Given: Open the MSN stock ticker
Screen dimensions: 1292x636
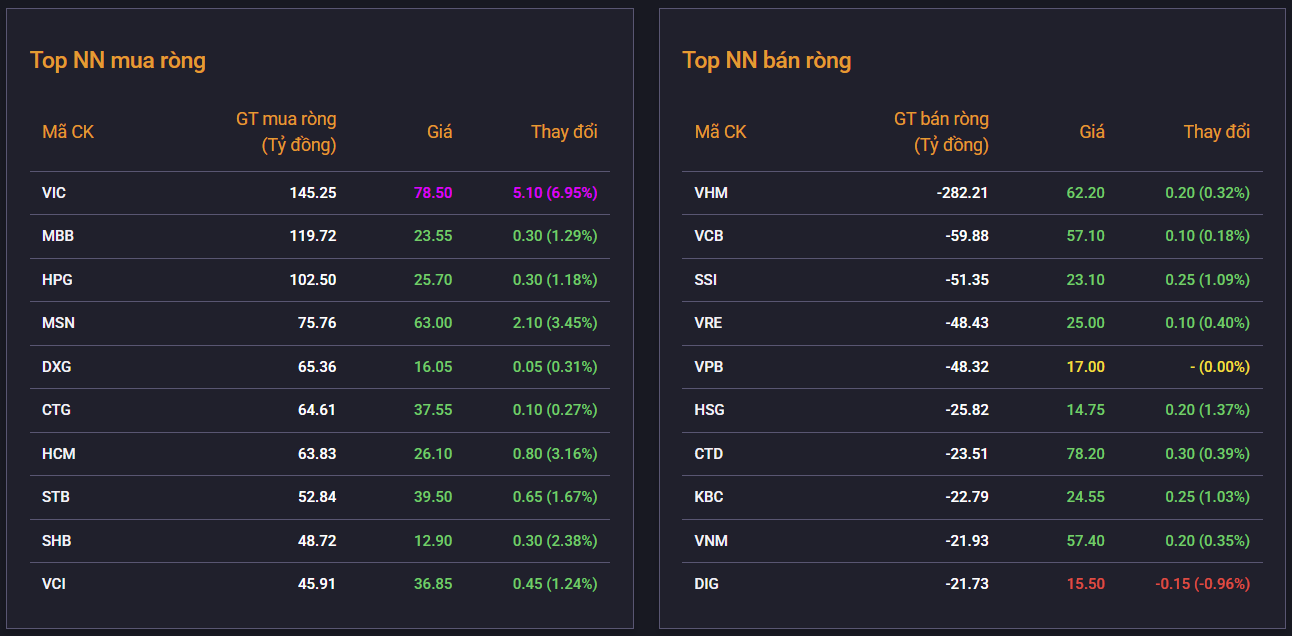Looking at the screenshot, I should 58,323.
